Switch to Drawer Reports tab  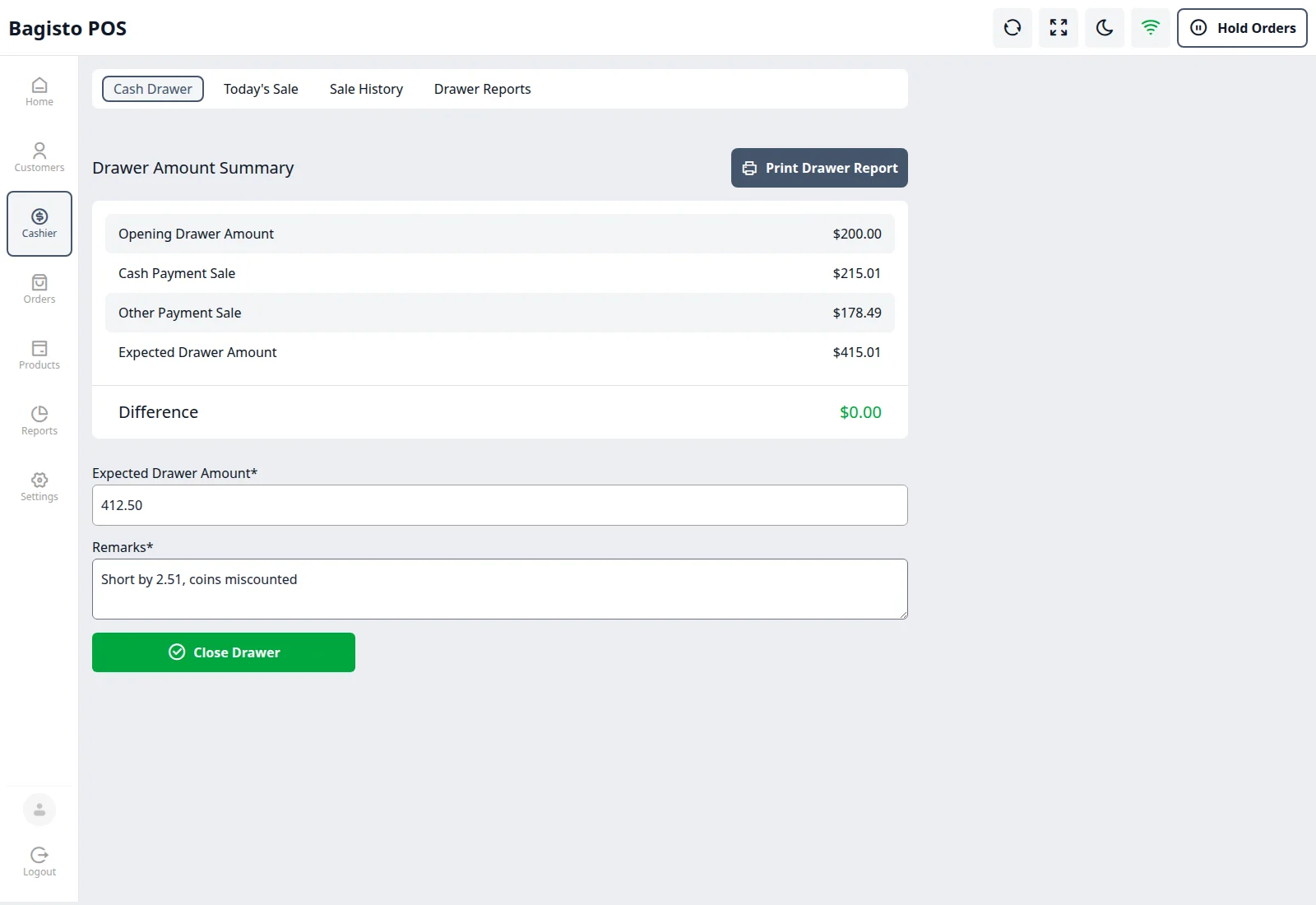pyautogui.click(x=482, y=89)
